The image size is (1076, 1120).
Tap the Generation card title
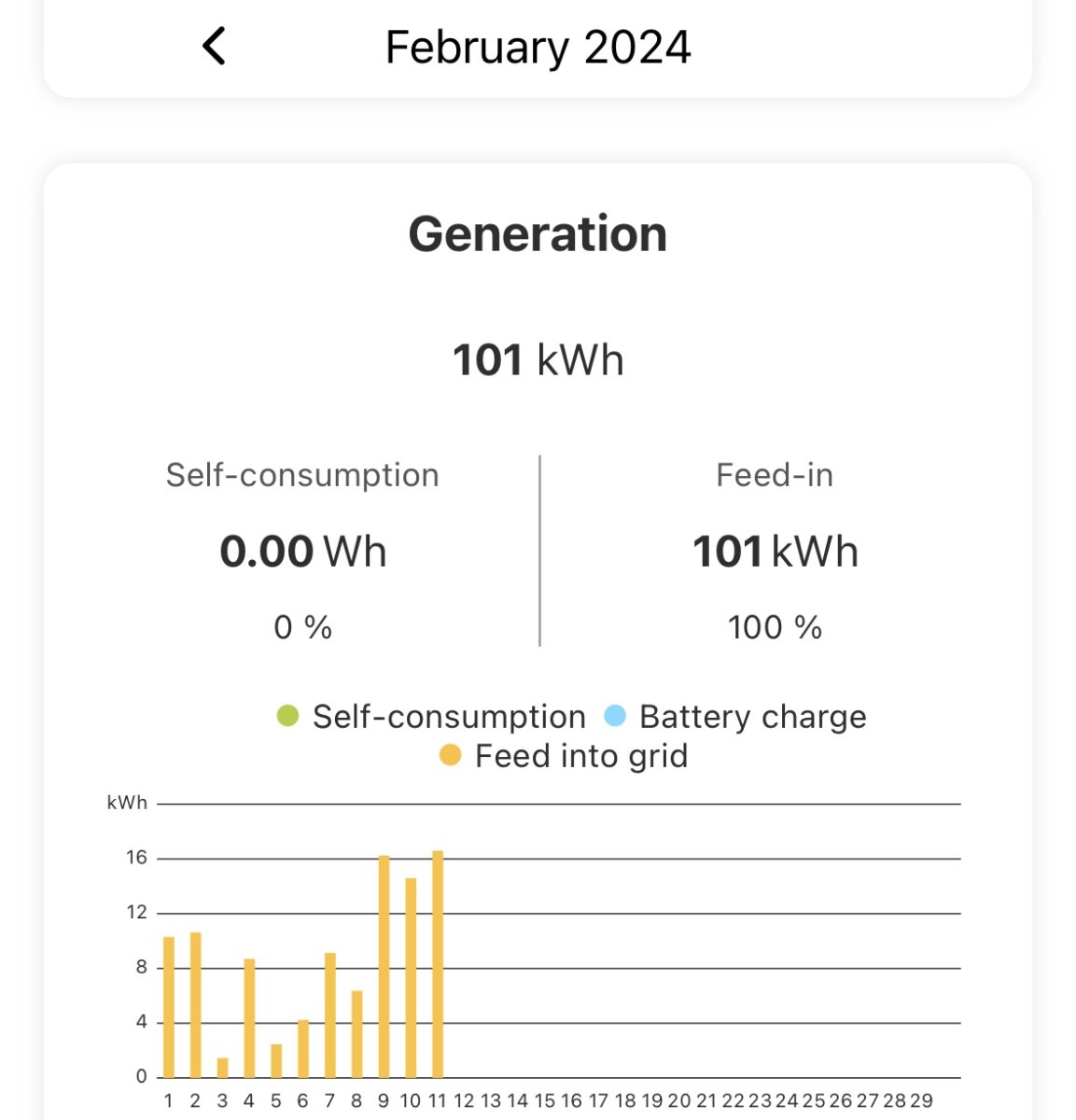538,233
